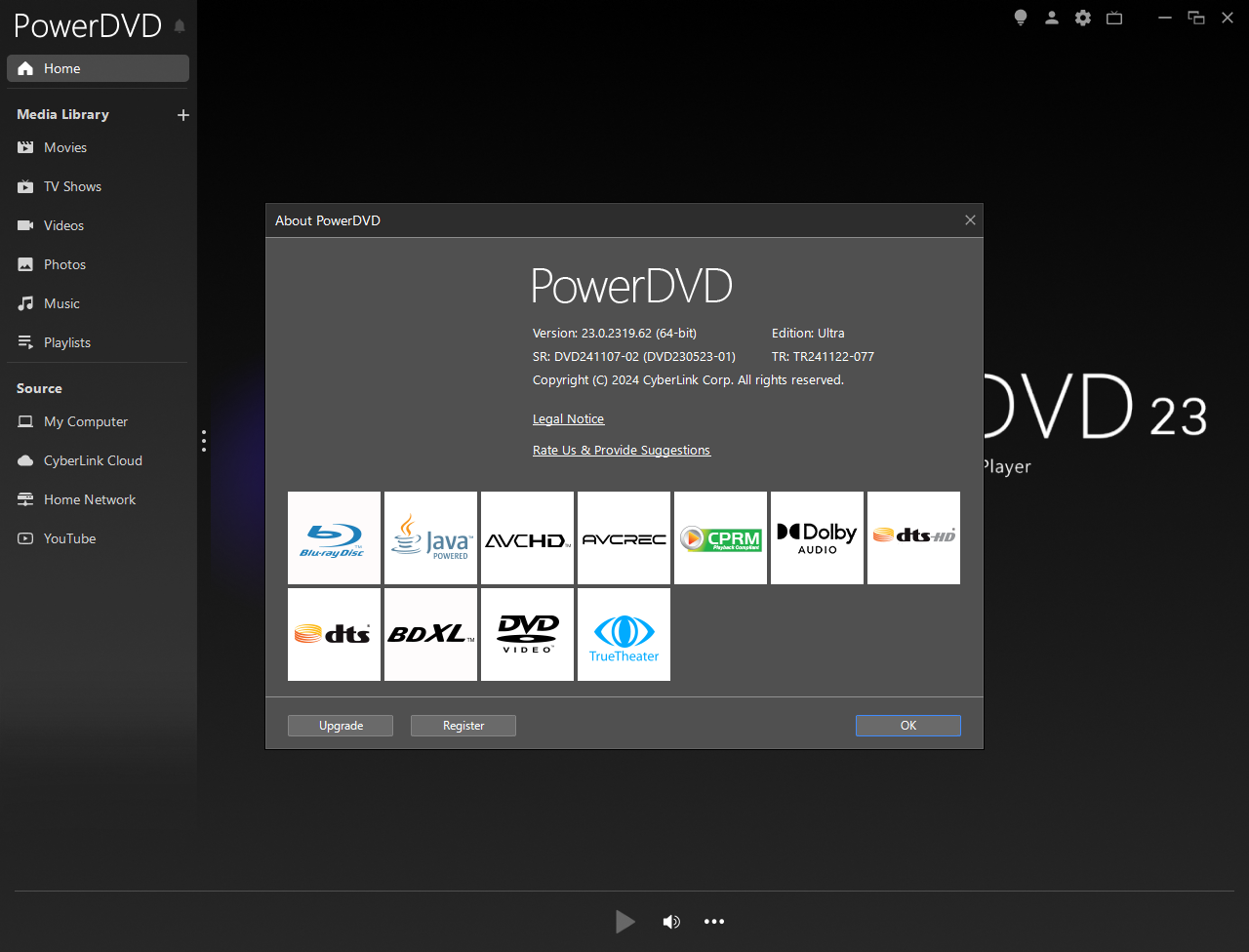Screen dimensions: 1249x952
Task: Click the Java Powered logo
Action: point(430,537)
